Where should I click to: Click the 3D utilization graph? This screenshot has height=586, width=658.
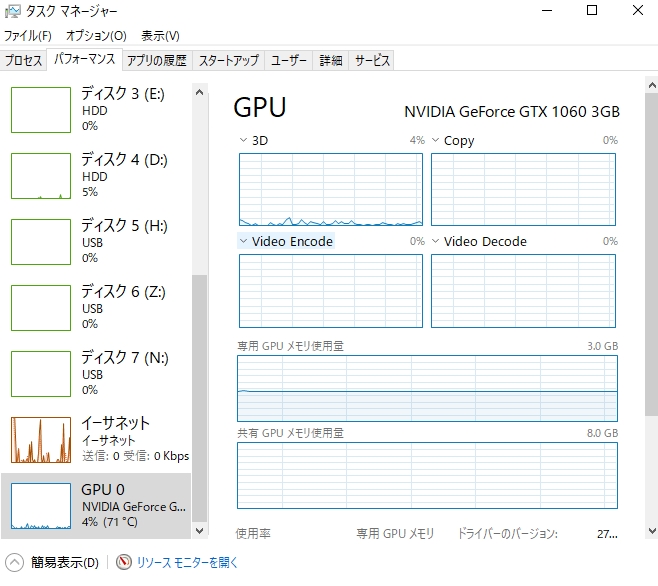pyautogui.click(x=331, y=189)
